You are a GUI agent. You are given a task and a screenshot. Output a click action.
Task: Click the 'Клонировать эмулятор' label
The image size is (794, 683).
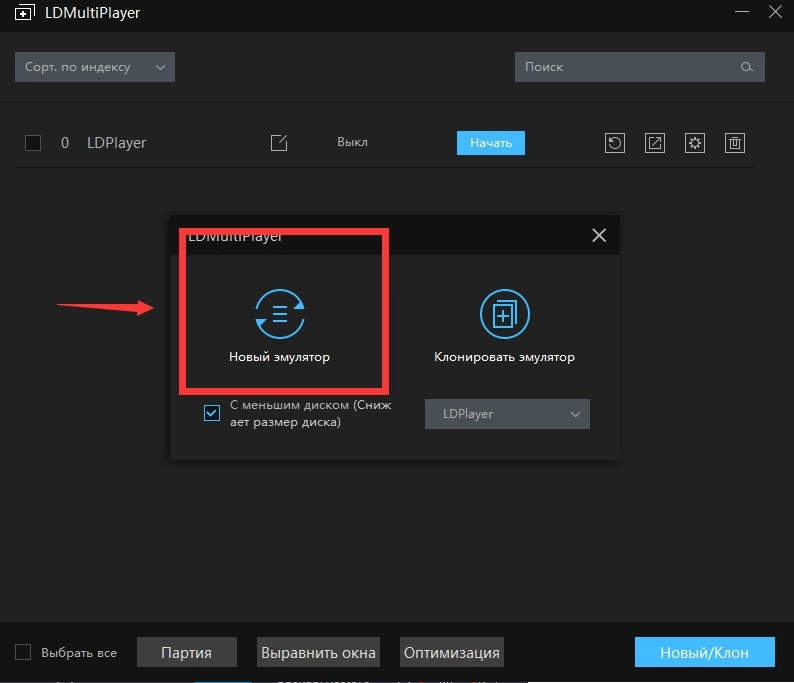click(x=504, y=357)
